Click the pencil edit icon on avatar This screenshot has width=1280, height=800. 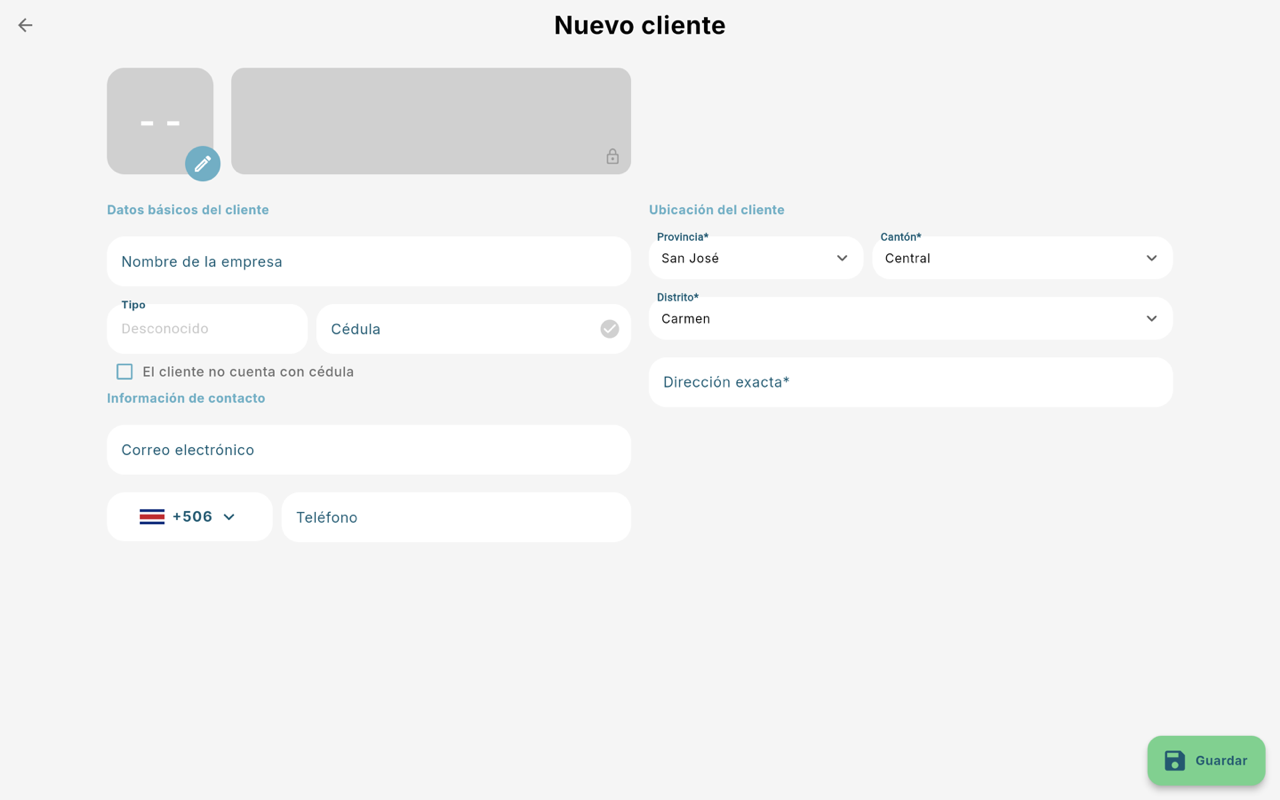203,163
